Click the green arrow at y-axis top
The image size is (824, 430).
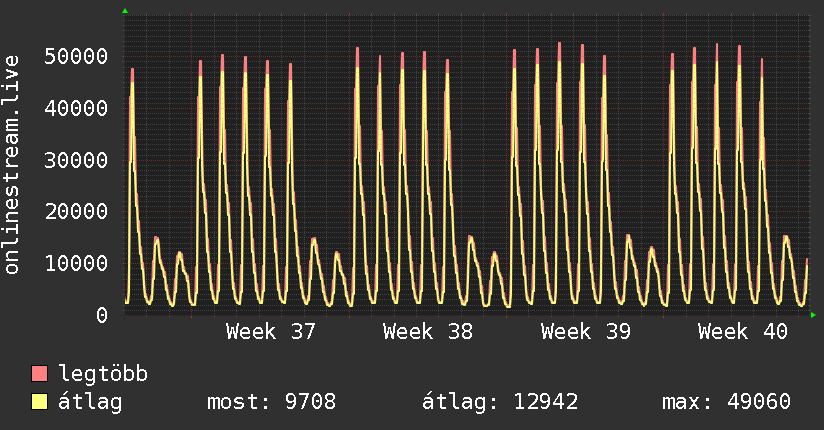(x=125, y=11)
